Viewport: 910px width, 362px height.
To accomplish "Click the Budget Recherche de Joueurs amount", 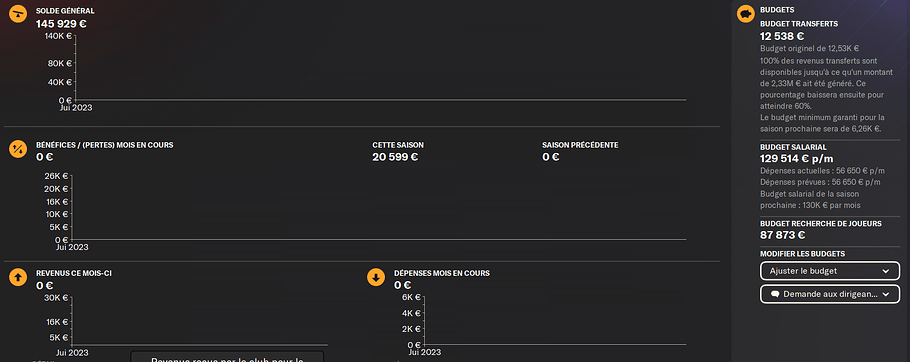I will (782, 235).
